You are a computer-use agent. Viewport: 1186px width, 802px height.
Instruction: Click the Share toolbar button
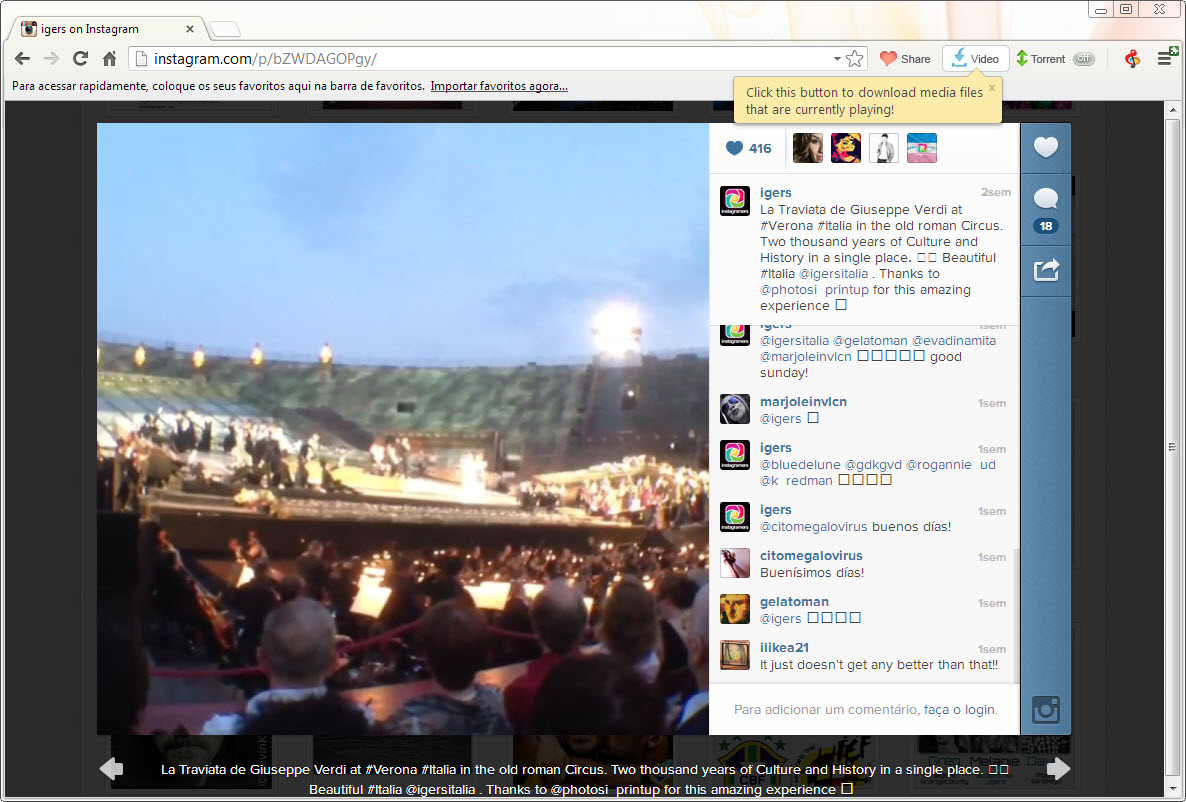tap(904, 59)
